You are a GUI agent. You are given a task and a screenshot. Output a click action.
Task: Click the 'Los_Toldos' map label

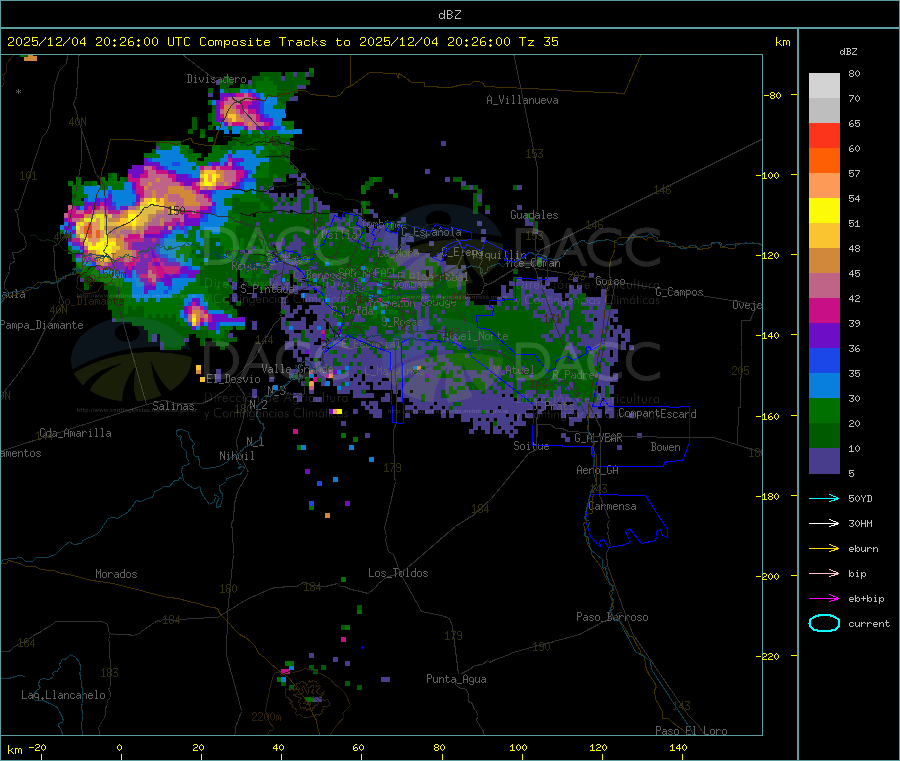(x=398, y=573)
